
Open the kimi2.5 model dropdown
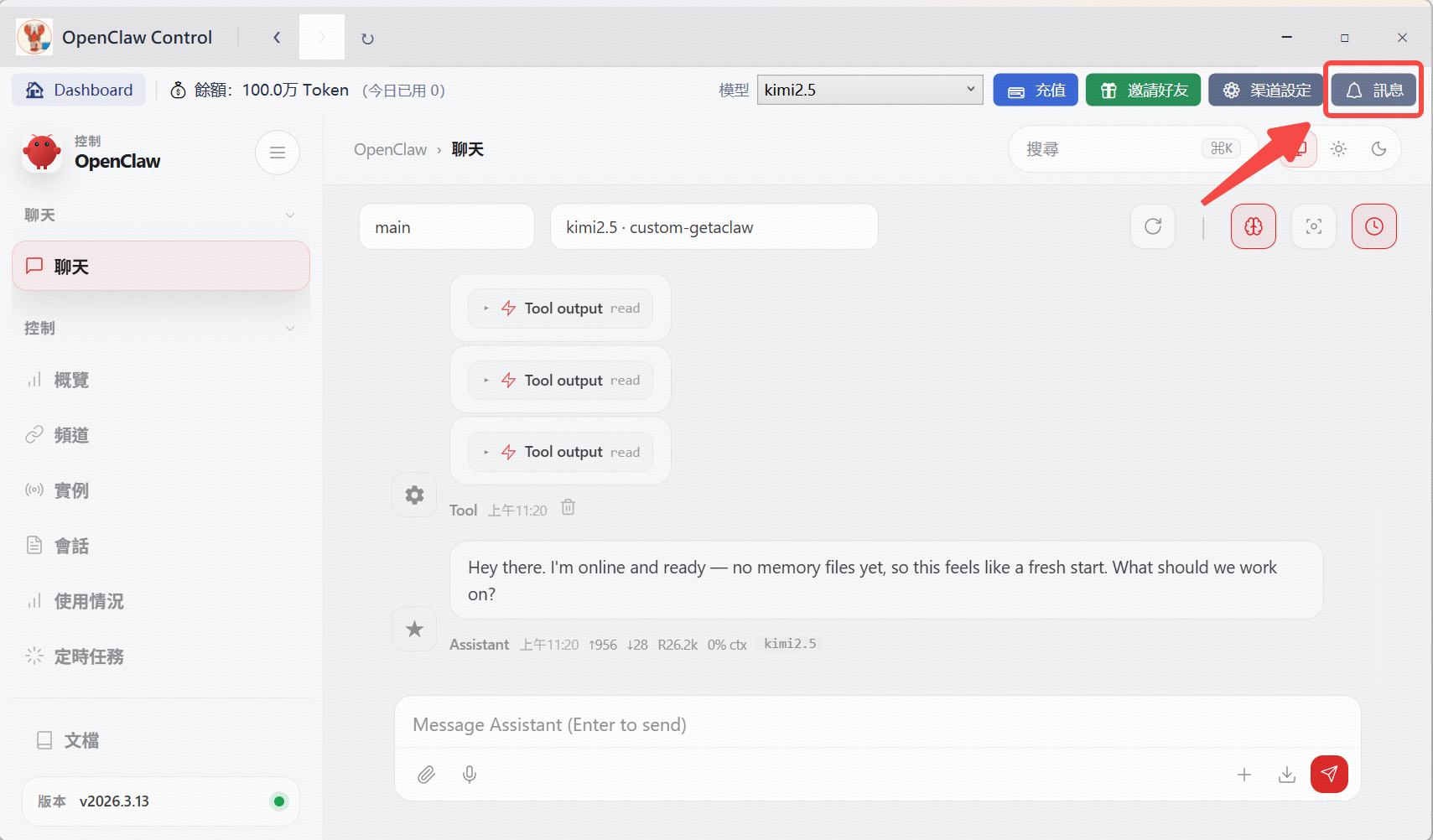(870, 90)
